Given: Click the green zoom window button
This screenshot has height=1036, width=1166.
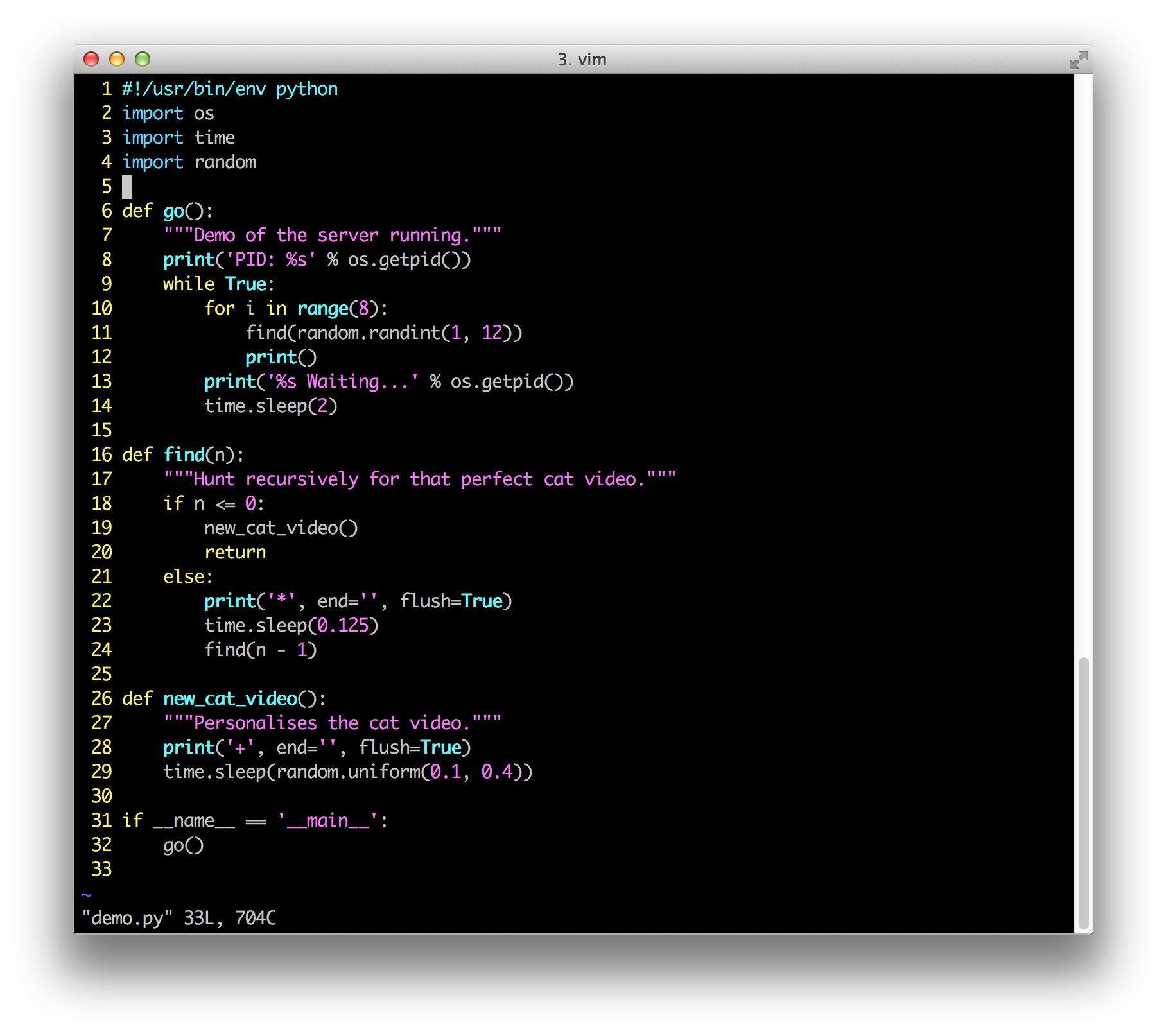Looking at the screenshot, I should (143, 59).
